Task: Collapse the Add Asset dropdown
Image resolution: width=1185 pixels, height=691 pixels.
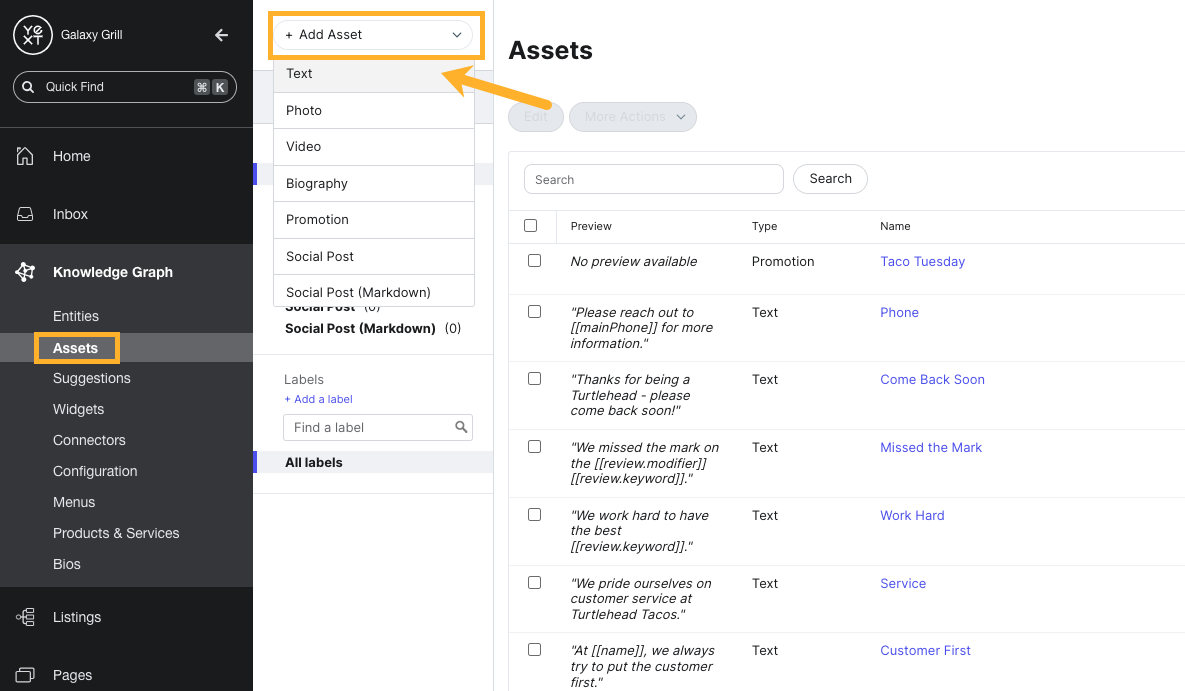Action: pyautogui.click(x=456, y=35)
